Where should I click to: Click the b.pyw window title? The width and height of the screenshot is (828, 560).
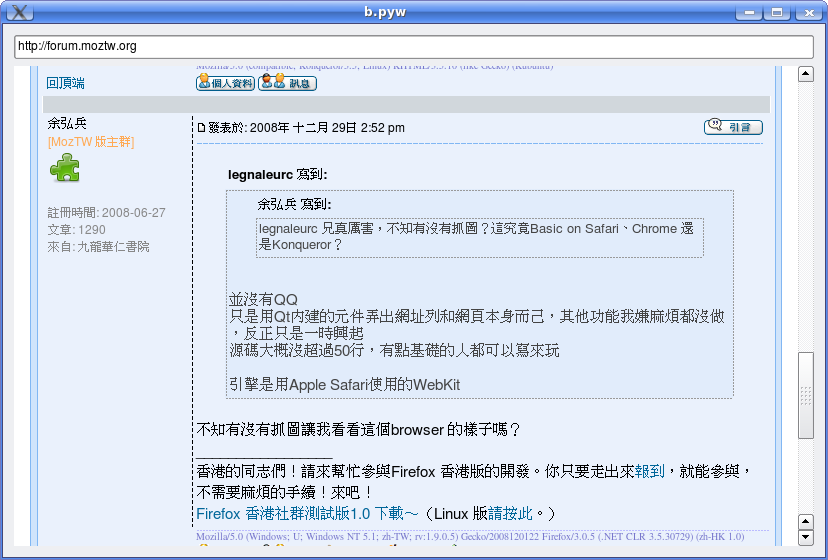click(x=385, y=12)
